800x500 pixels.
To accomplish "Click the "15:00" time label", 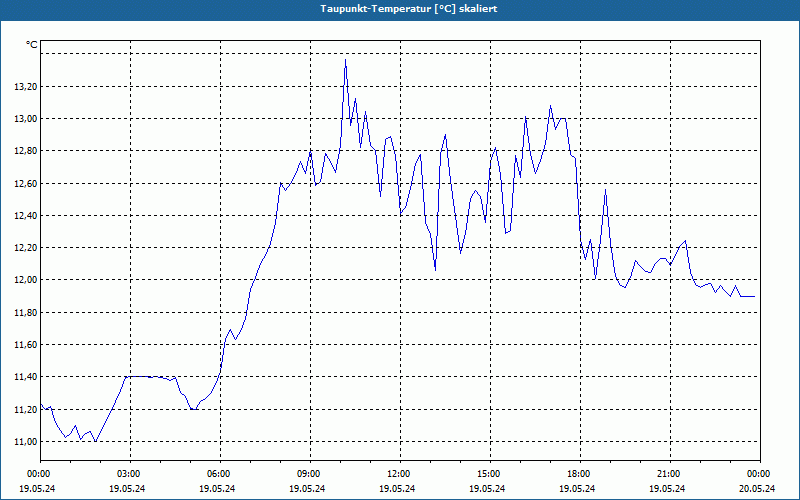I will point(490,474).
